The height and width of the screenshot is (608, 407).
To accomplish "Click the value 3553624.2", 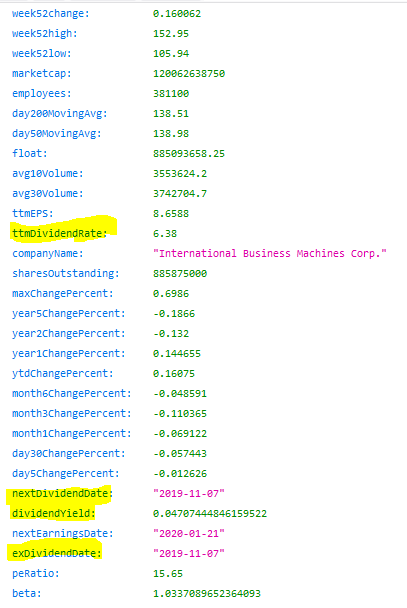I will 180,173.
